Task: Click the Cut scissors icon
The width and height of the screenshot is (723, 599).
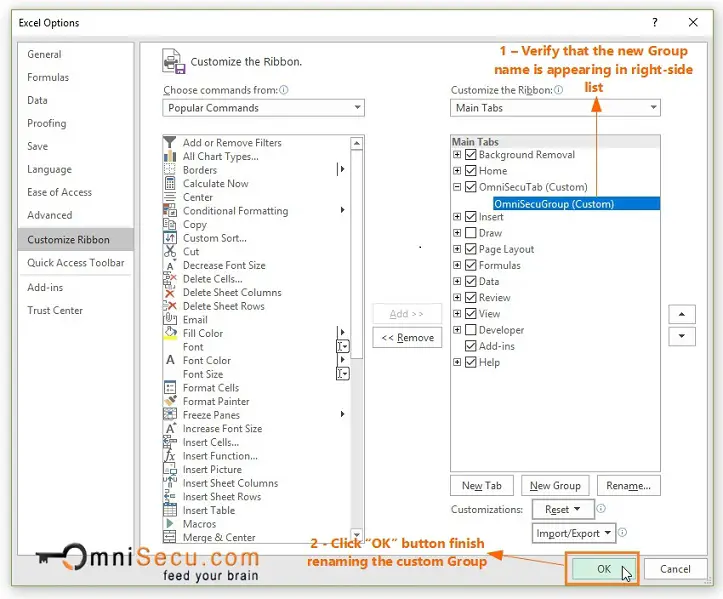Action: 170,251
